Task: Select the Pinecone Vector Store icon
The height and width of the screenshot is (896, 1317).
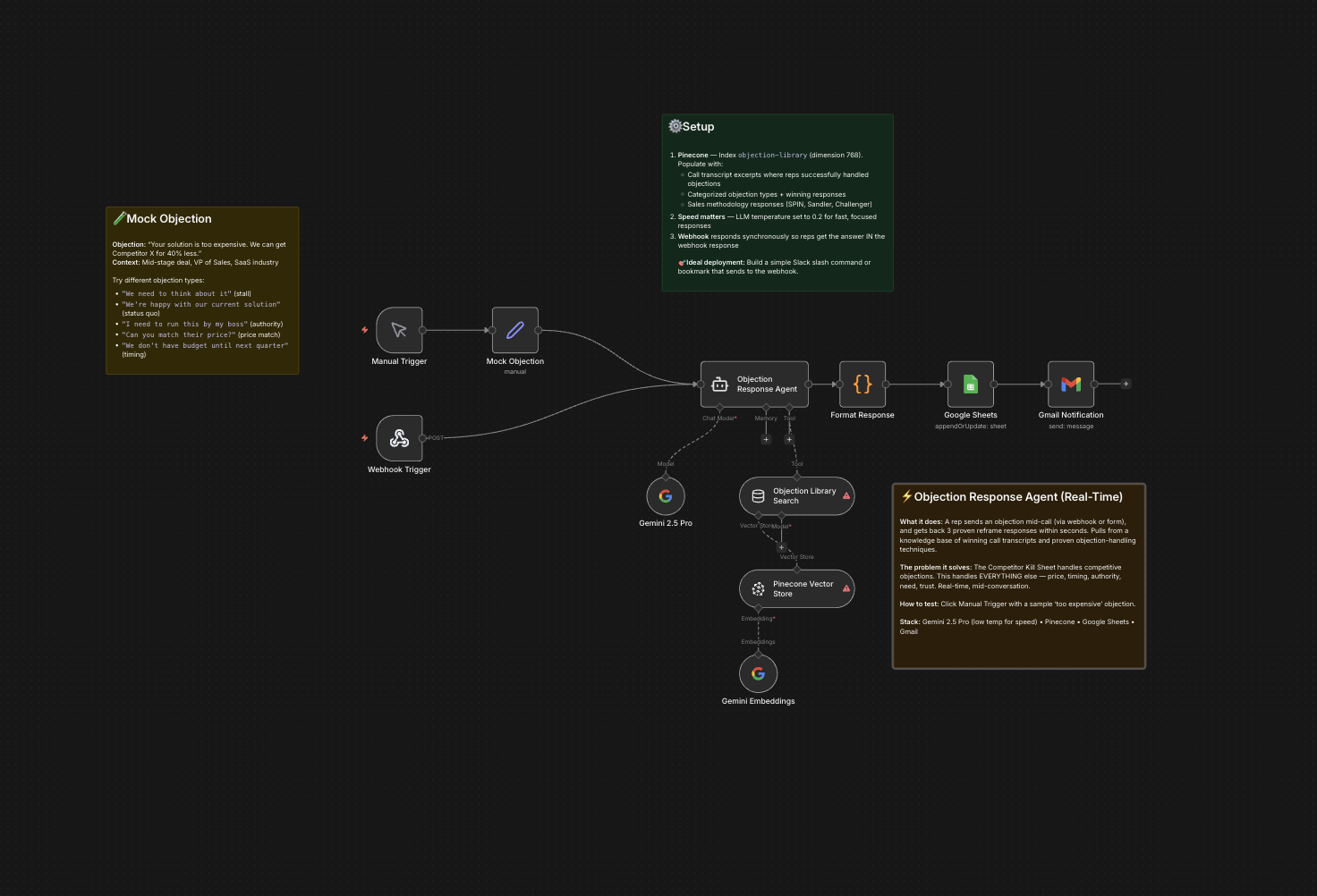Action: coord(758,587)
